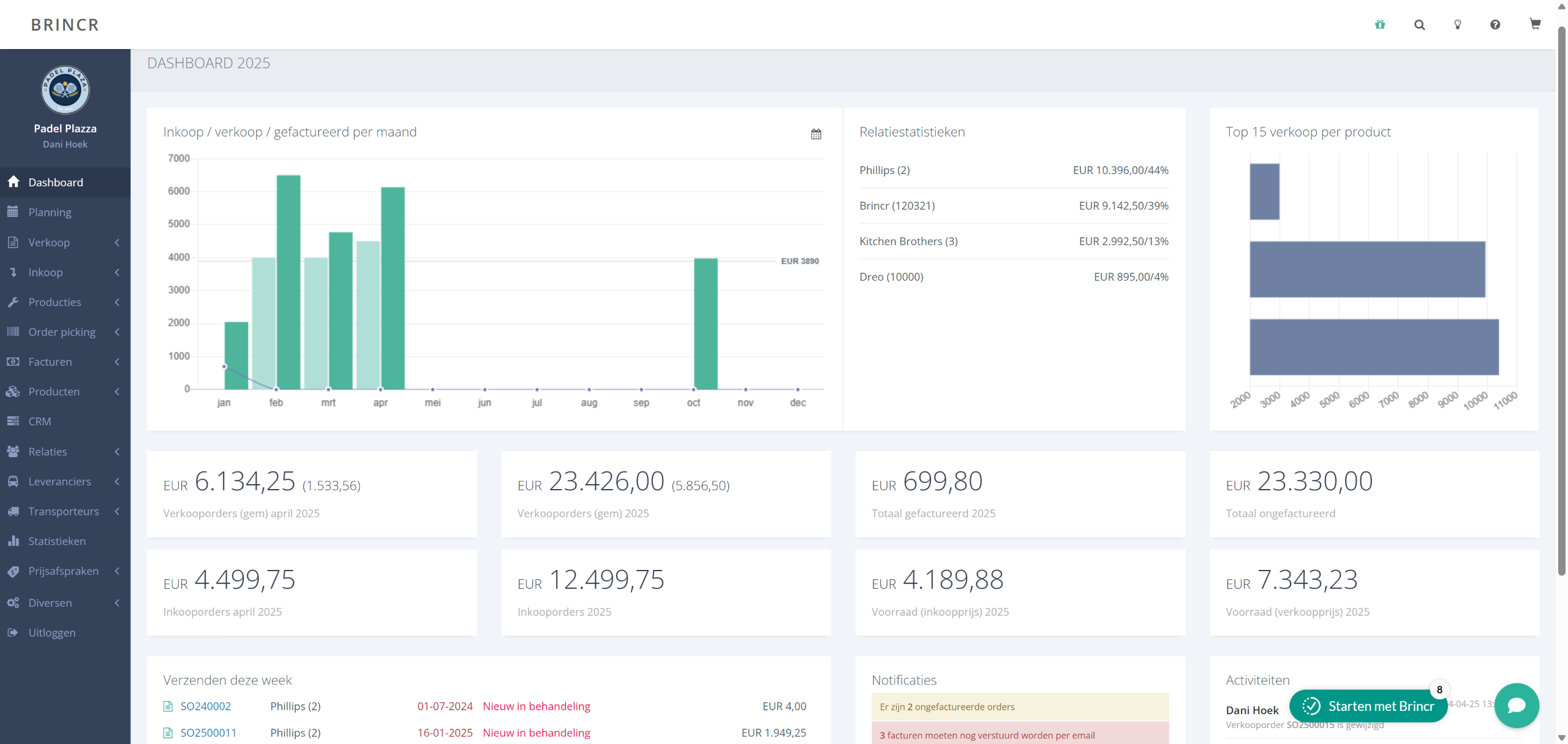The image size is (1568, 744).
Task: Click the lightbulb tips icon
Action: (x=1458, y=25)
